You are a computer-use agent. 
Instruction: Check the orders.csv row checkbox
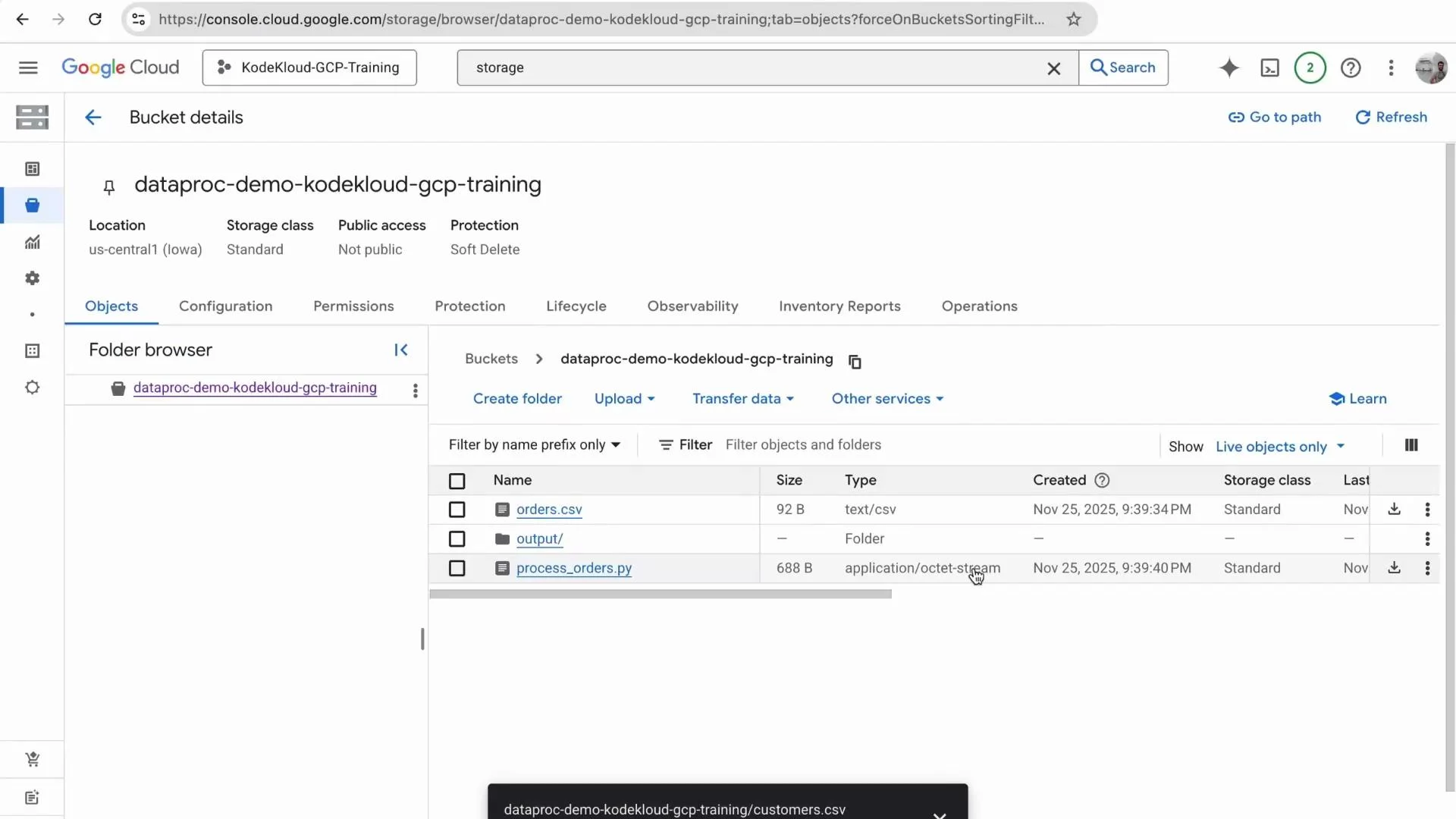pyautogui.click(x=457, y=510)
